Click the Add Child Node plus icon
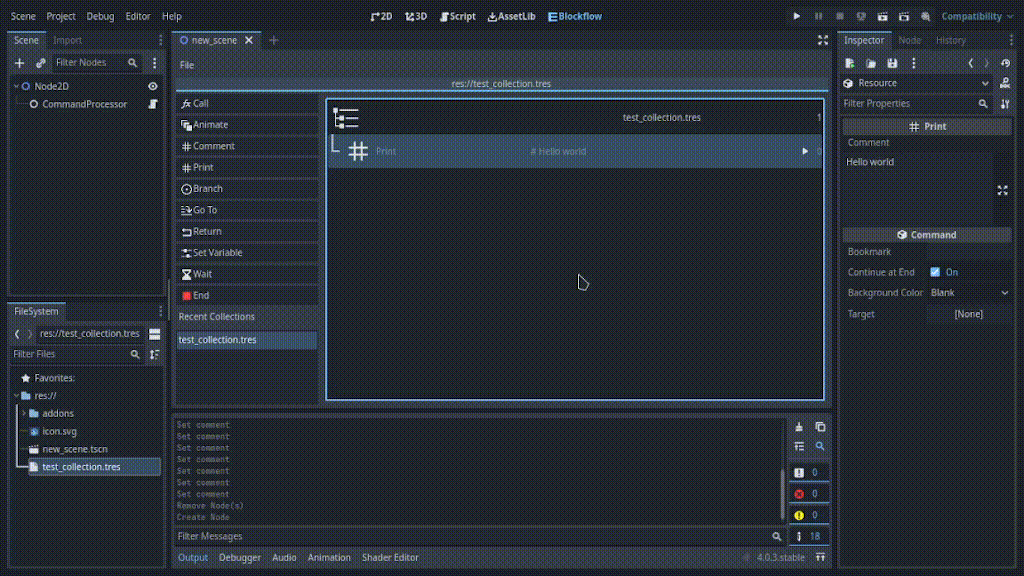Image resolution: width=1024 pixels, height=576 pixels. pos(19,63)
